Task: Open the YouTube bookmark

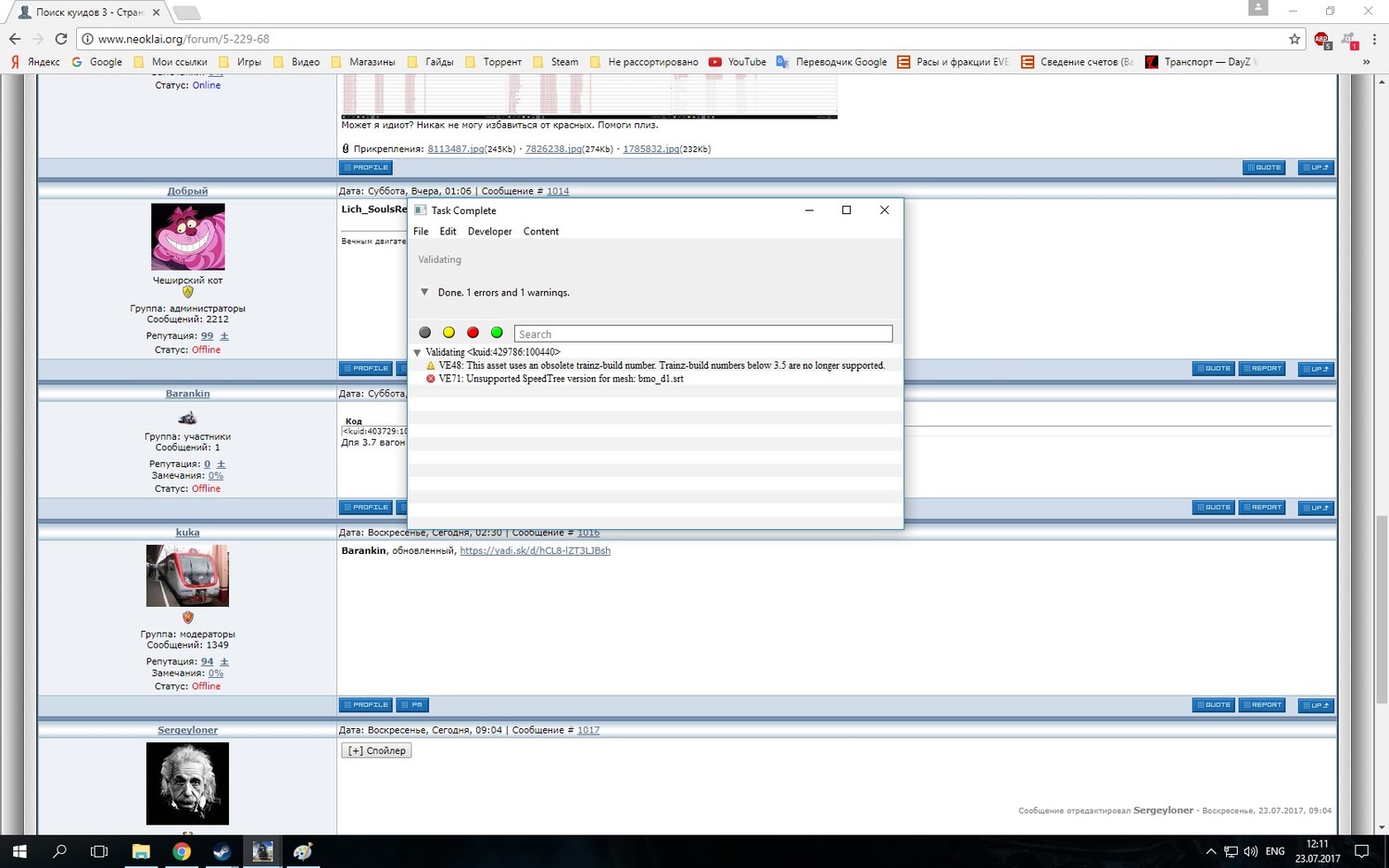Action: [x=738, y=62]
